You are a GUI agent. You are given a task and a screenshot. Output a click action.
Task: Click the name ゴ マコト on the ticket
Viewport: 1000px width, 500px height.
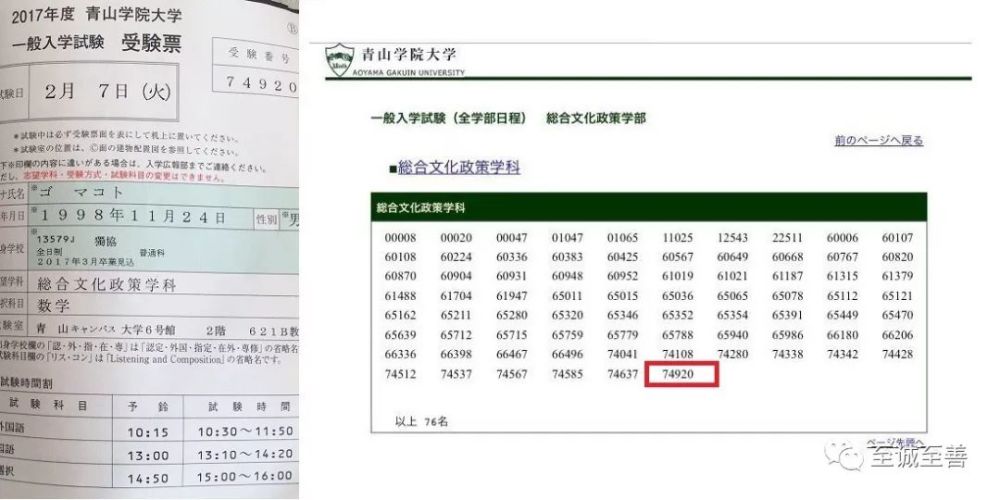82,193
